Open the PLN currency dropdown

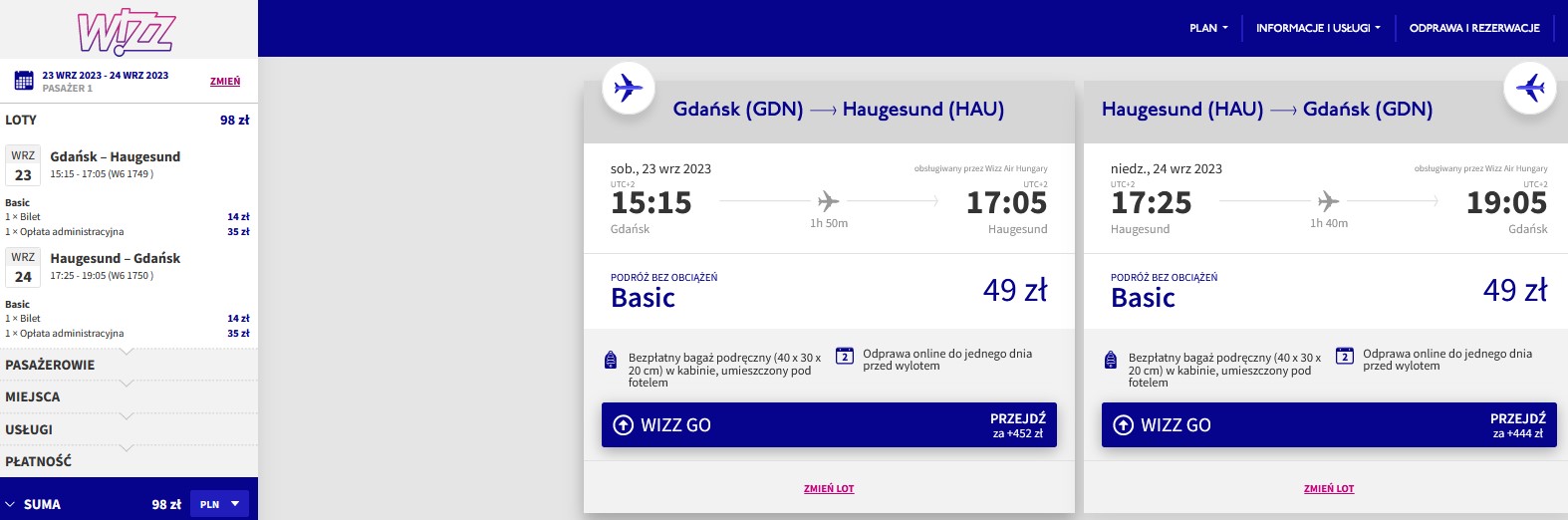point(219,504)
